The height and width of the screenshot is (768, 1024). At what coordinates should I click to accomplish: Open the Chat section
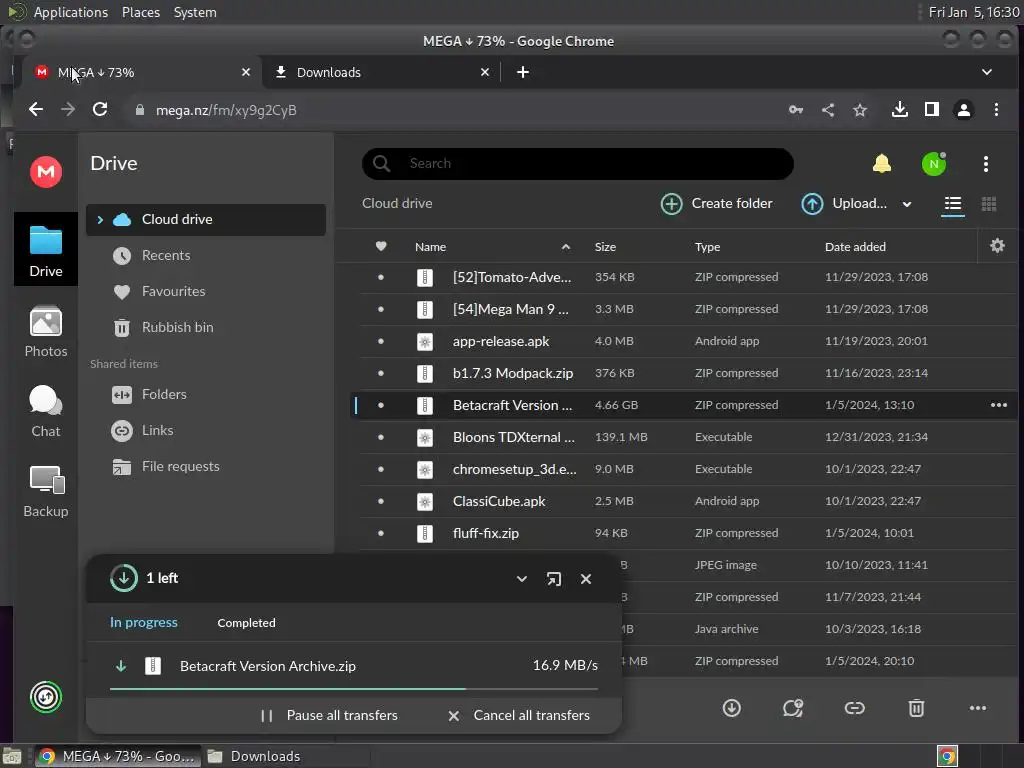[46, 411]
